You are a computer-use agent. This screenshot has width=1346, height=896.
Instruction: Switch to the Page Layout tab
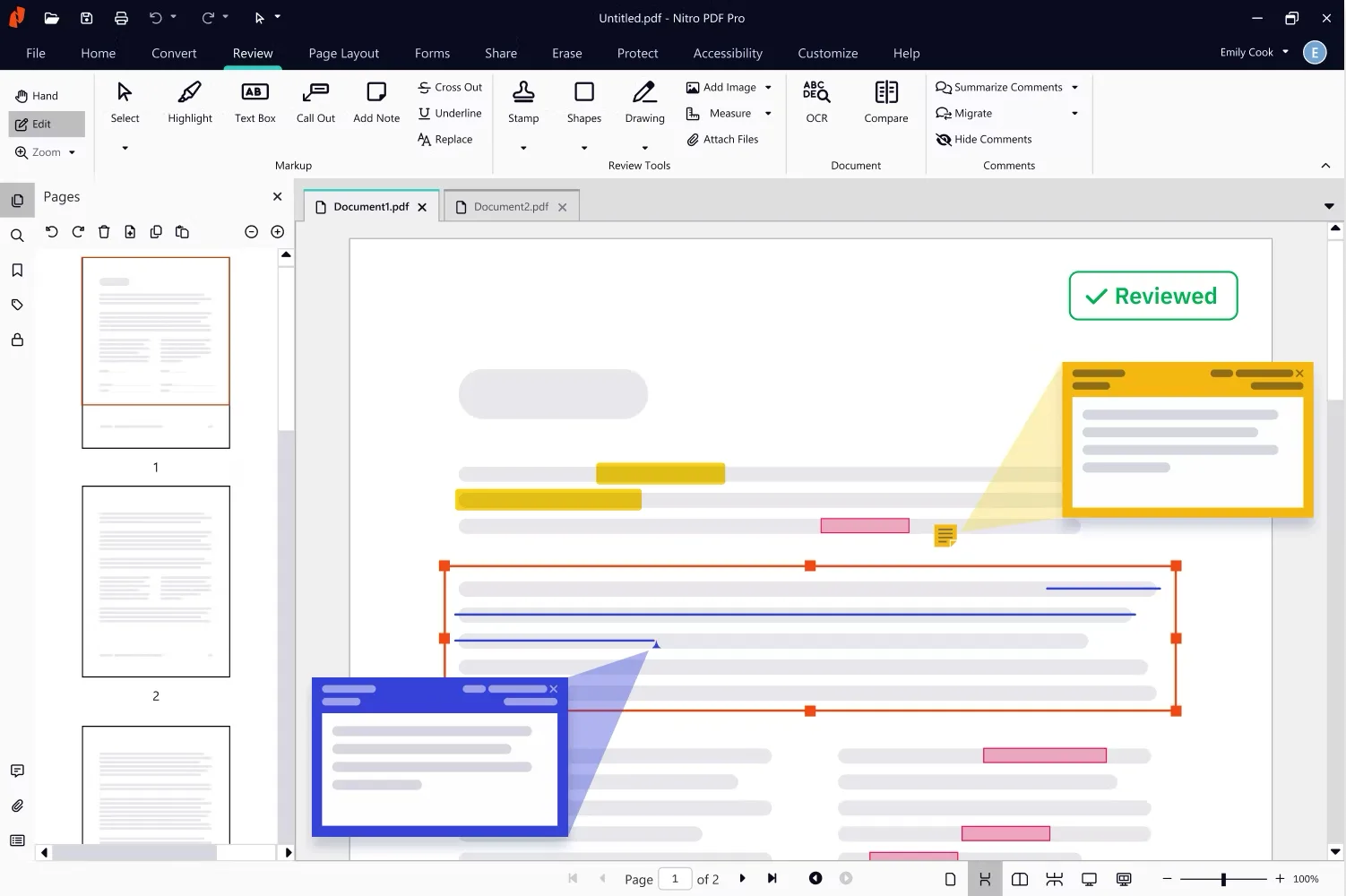pyautogui.click(x=344, y=53)
